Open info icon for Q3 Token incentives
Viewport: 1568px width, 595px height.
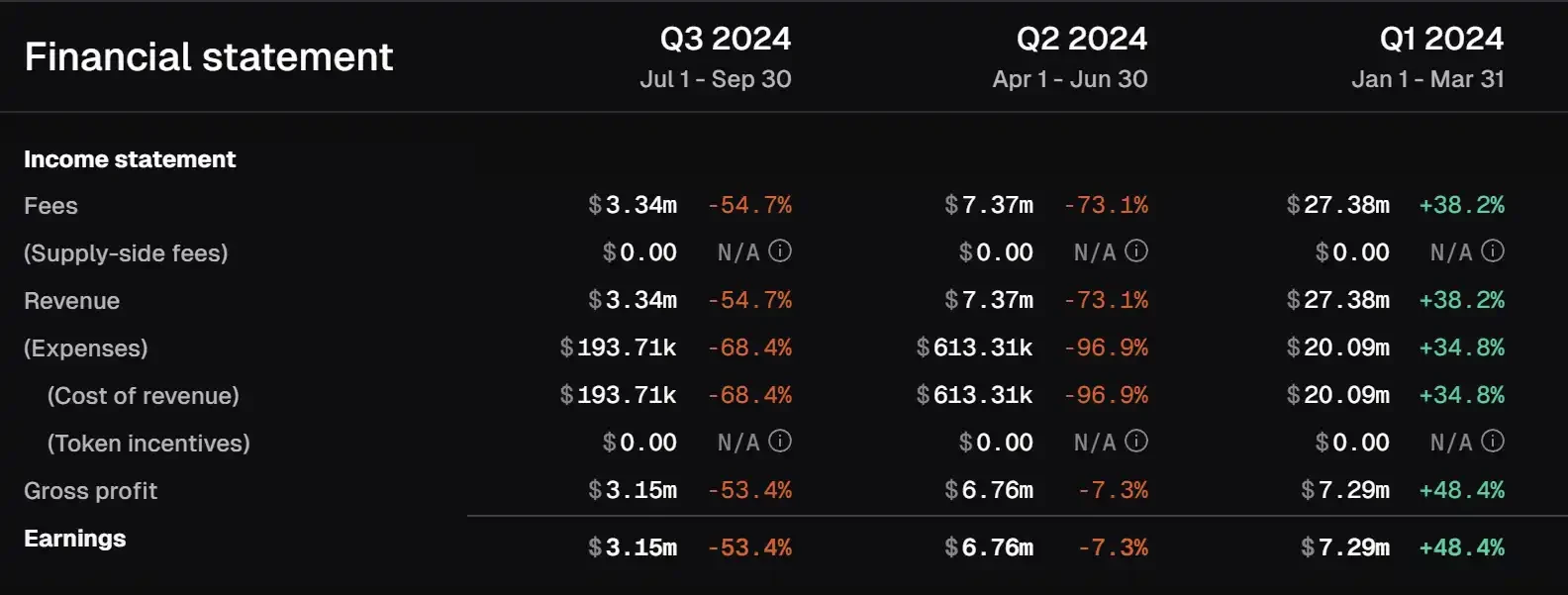(x=780, y=442)
